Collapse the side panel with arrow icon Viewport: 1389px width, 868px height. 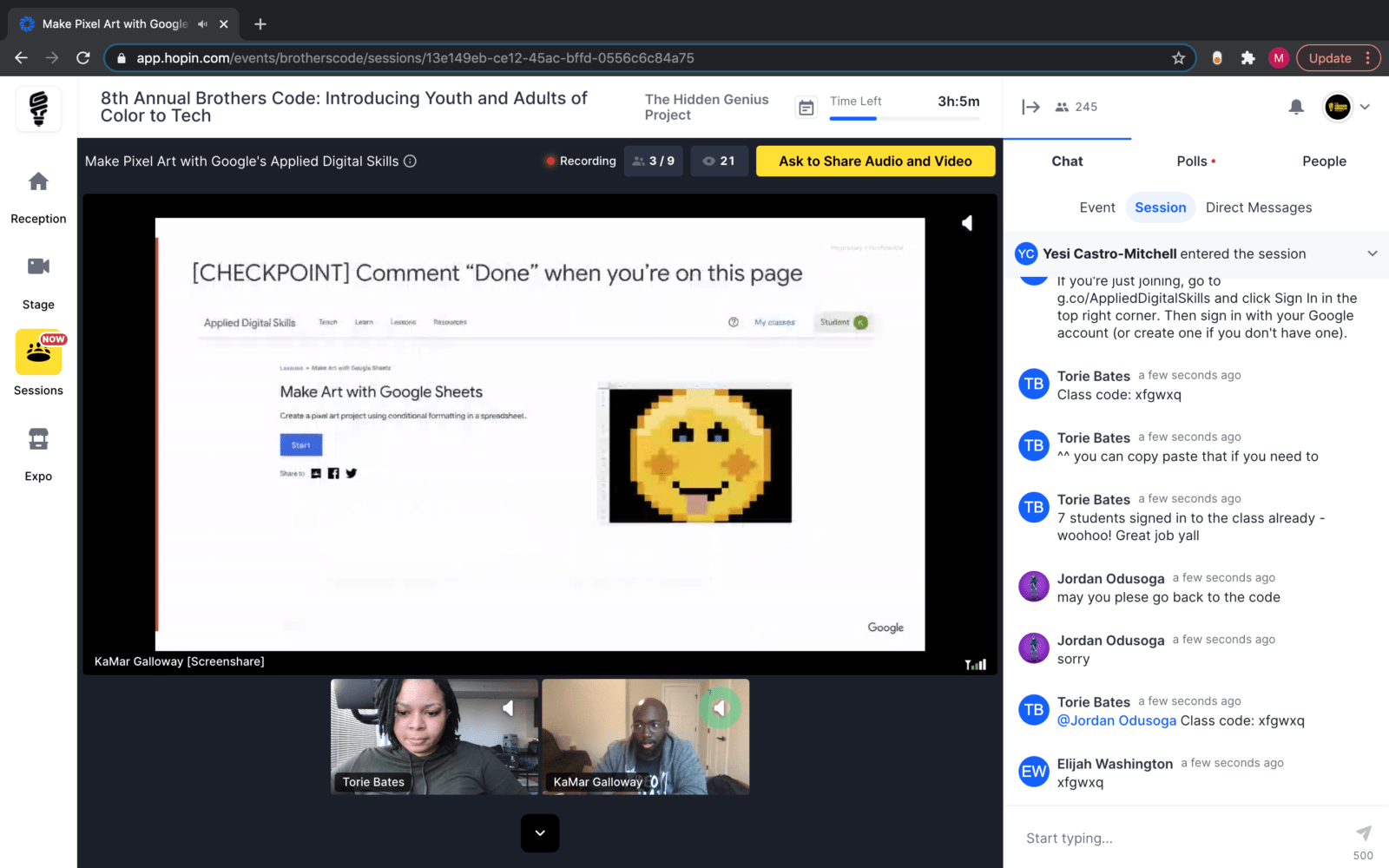pos(1030,107)
